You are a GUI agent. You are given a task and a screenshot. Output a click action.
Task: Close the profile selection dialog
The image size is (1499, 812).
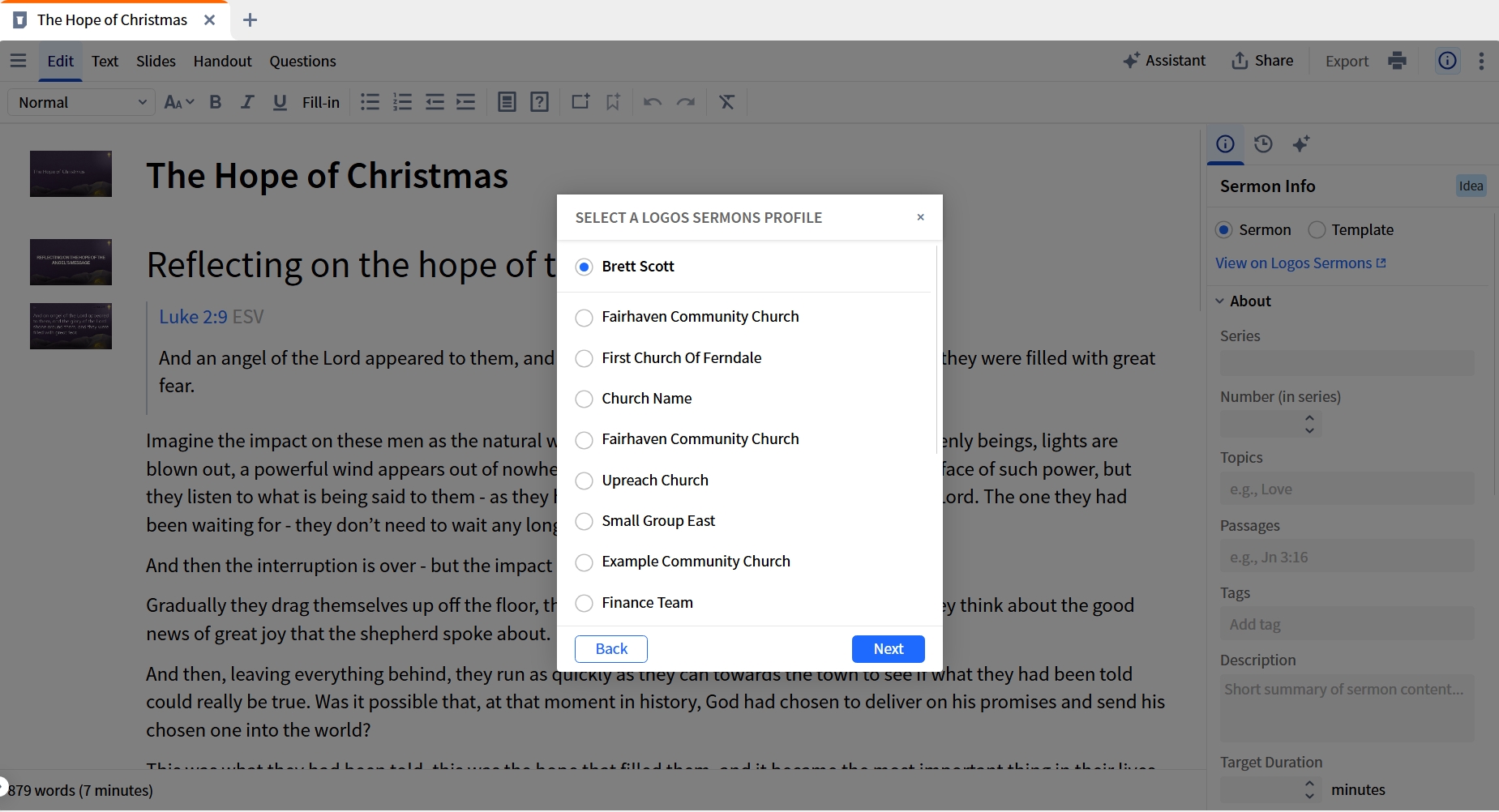[920, 217]
